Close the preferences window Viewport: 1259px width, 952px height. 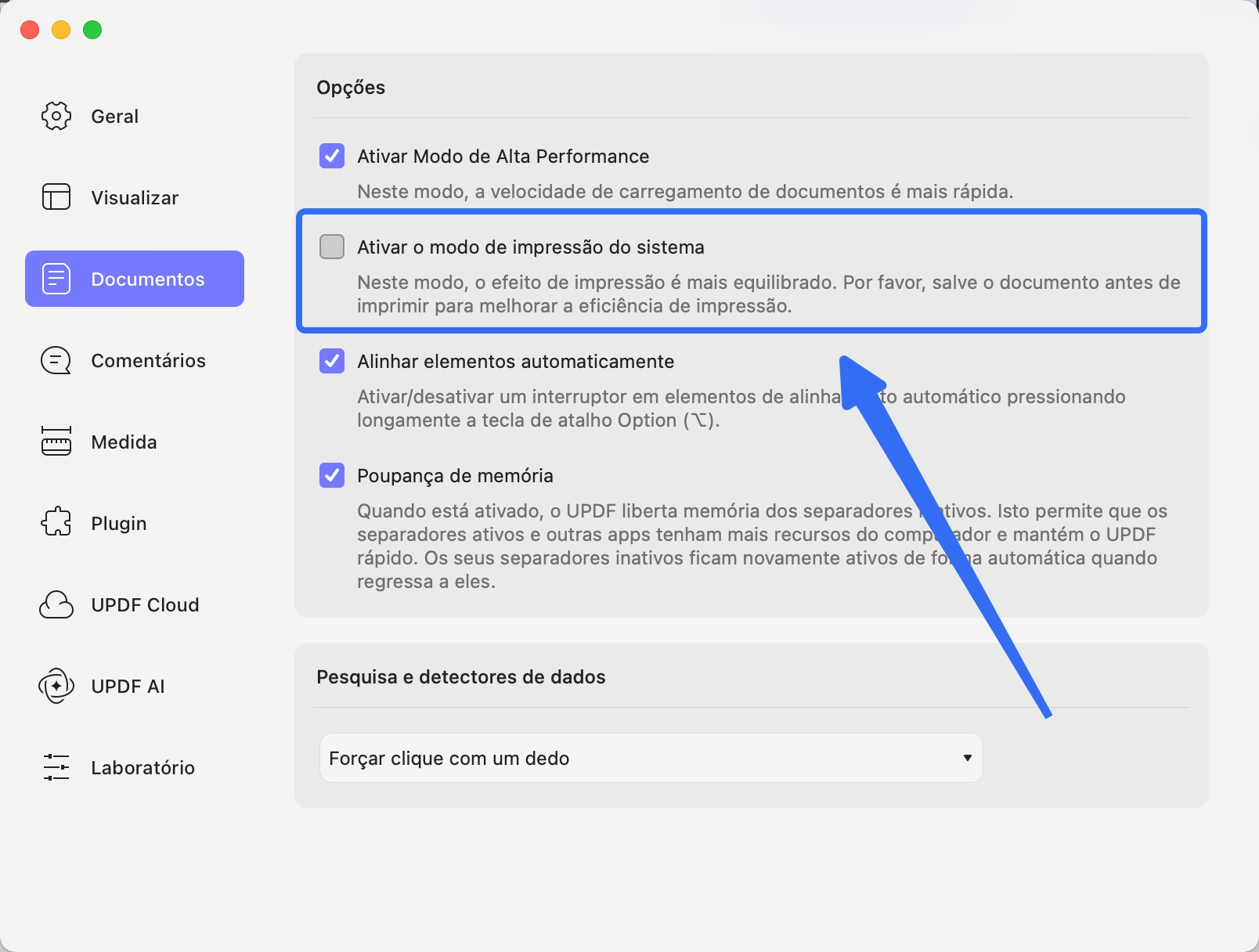coord(30,30)
